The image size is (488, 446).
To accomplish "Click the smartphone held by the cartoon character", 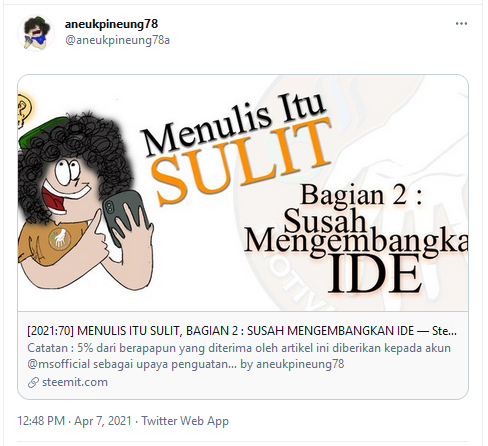I will (125, 217).
